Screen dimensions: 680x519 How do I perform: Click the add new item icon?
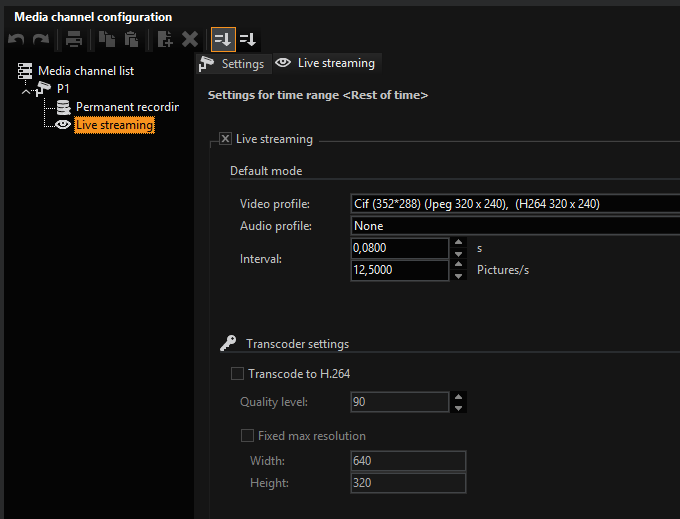(x=165, y=40)
